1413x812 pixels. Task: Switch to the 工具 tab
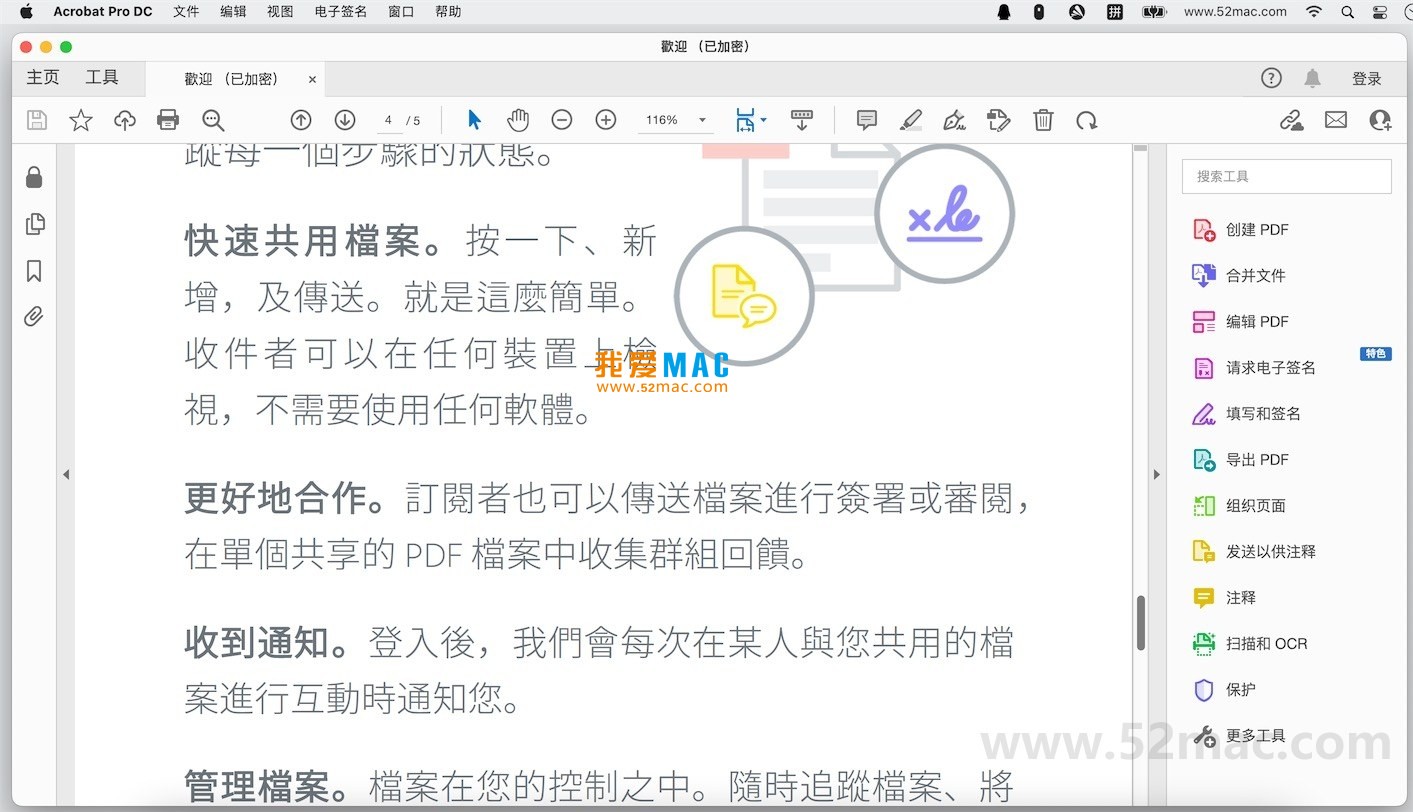(x=102, y=78)
